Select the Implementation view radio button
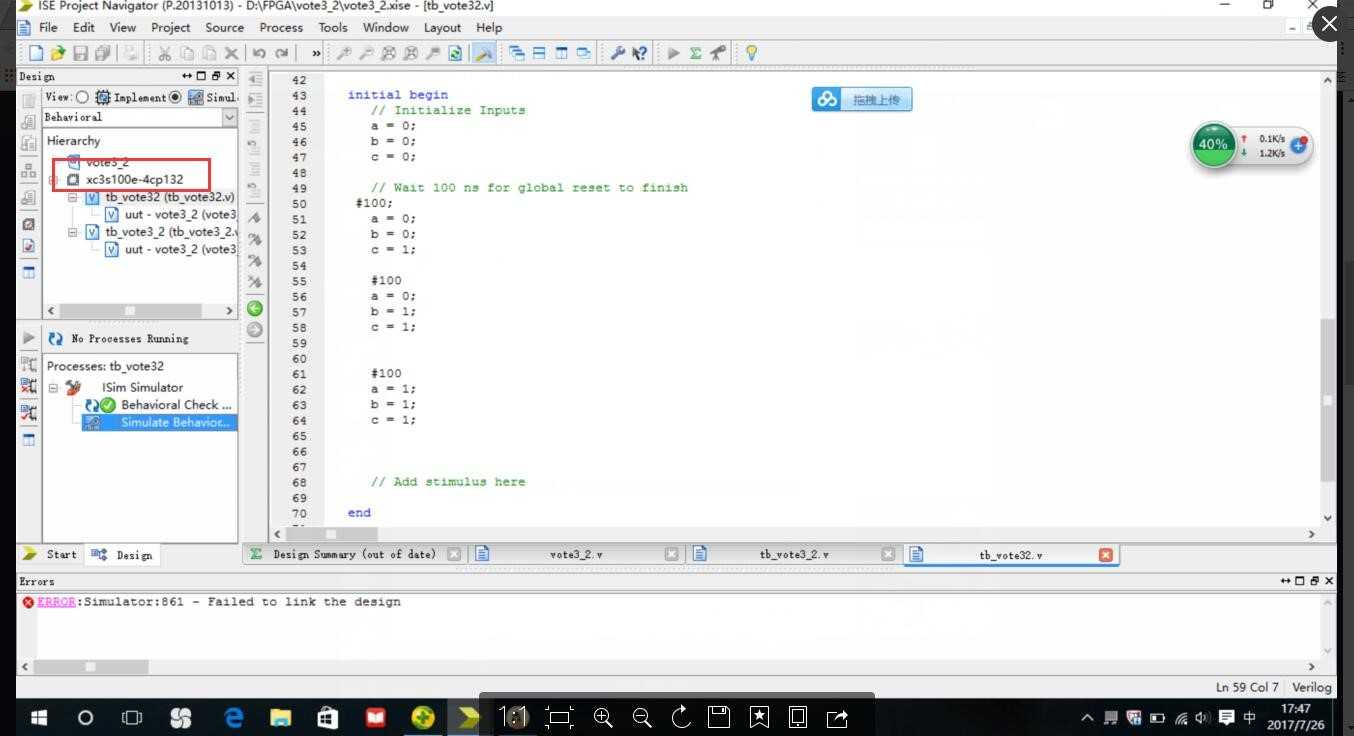 coord(82,97)
